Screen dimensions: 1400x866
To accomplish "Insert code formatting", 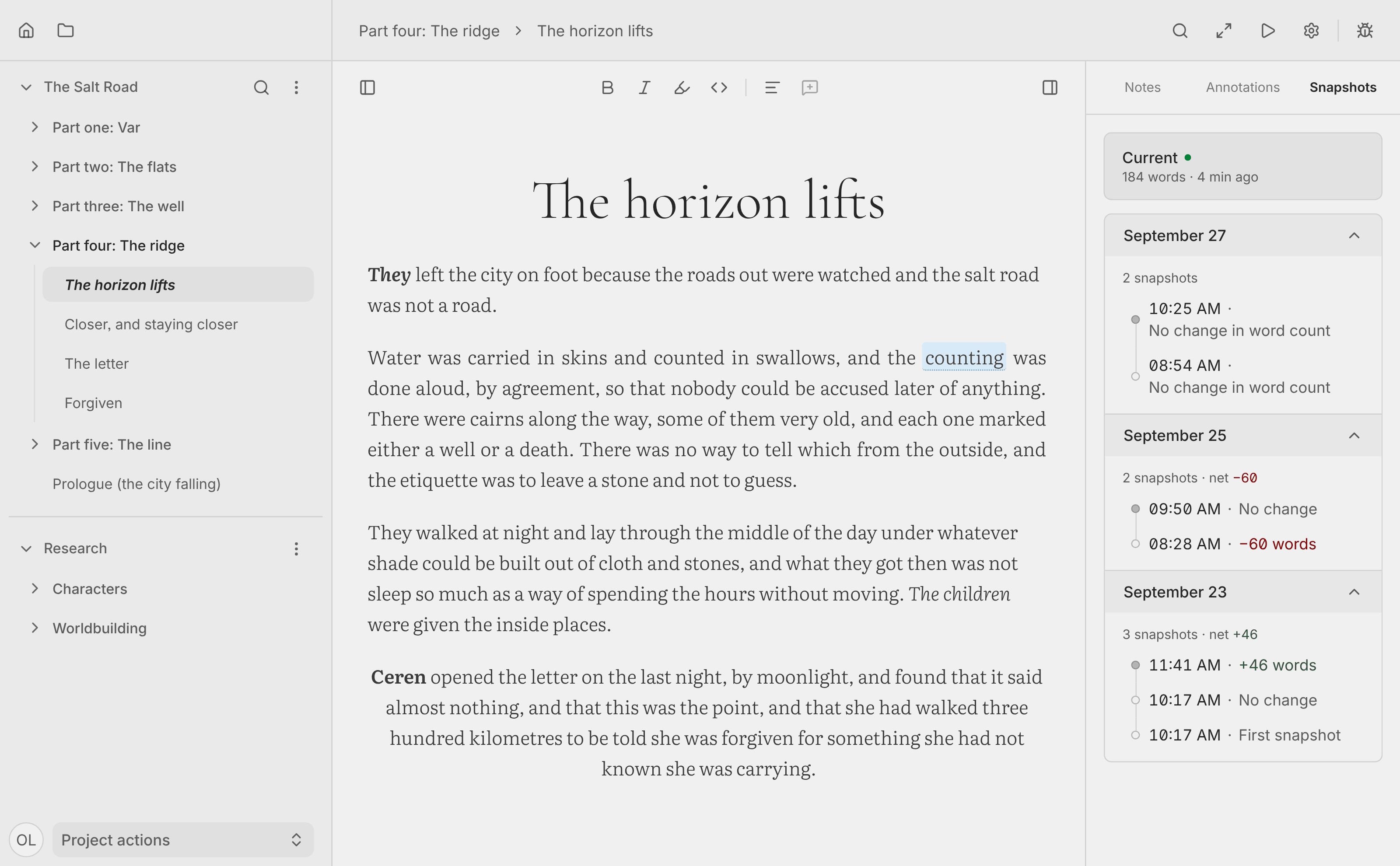I will (x=720, y=87).
